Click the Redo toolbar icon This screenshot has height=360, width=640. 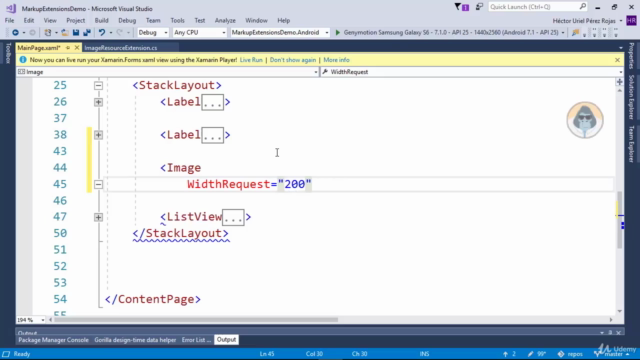[120, 33]
